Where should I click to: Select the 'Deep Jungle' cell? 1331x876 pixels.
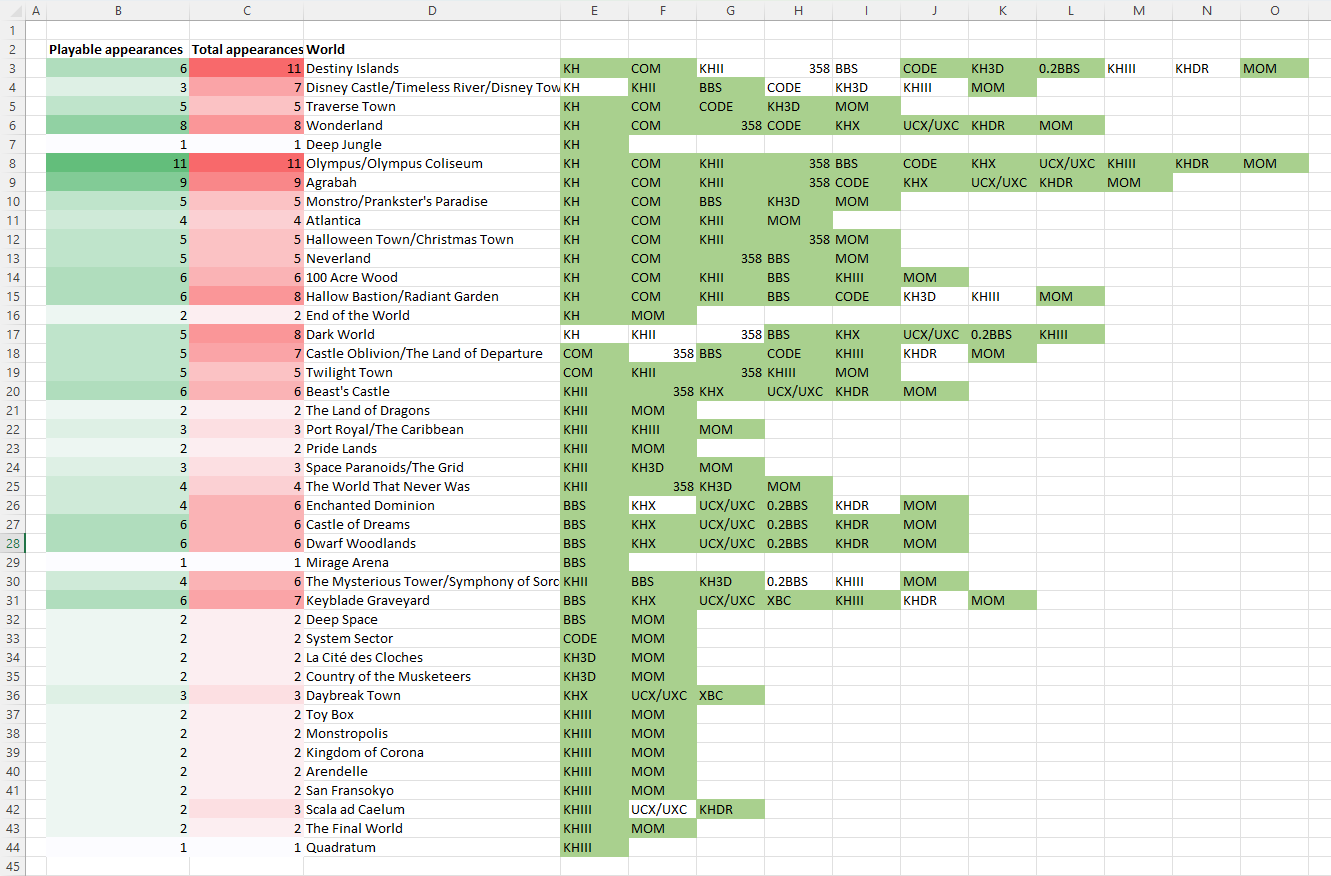(432, 144)
